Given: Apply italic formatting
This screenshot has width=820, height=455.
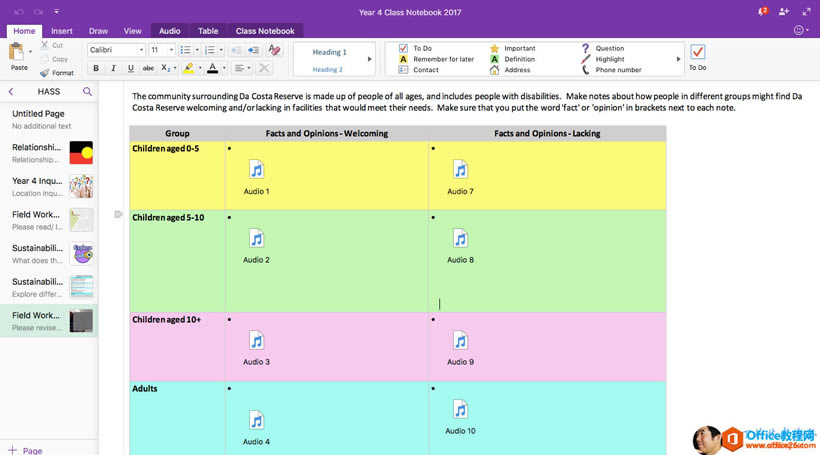Looking at the screenshot, I should (113, 68).
